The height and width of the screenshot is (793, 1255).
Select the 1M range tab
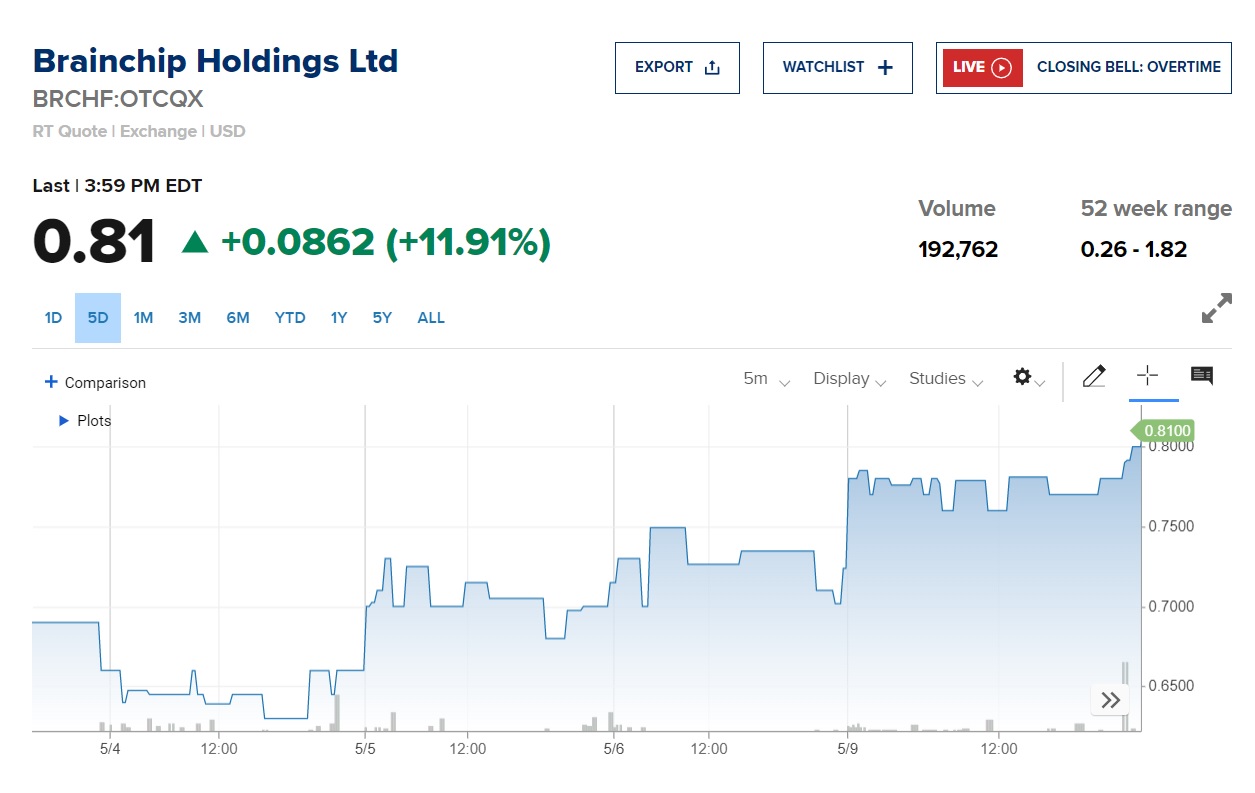click(x=143, y=318)
